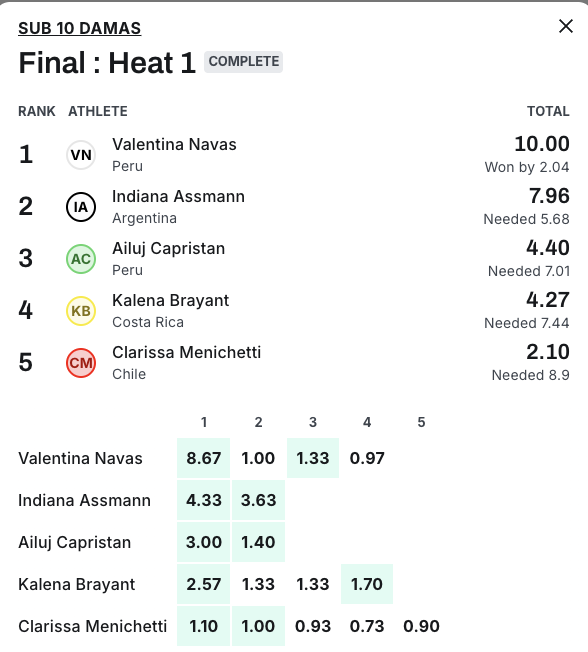
Task: Click the 10.00 total for Valentina Navas
Action: click(x=542, y=144)
